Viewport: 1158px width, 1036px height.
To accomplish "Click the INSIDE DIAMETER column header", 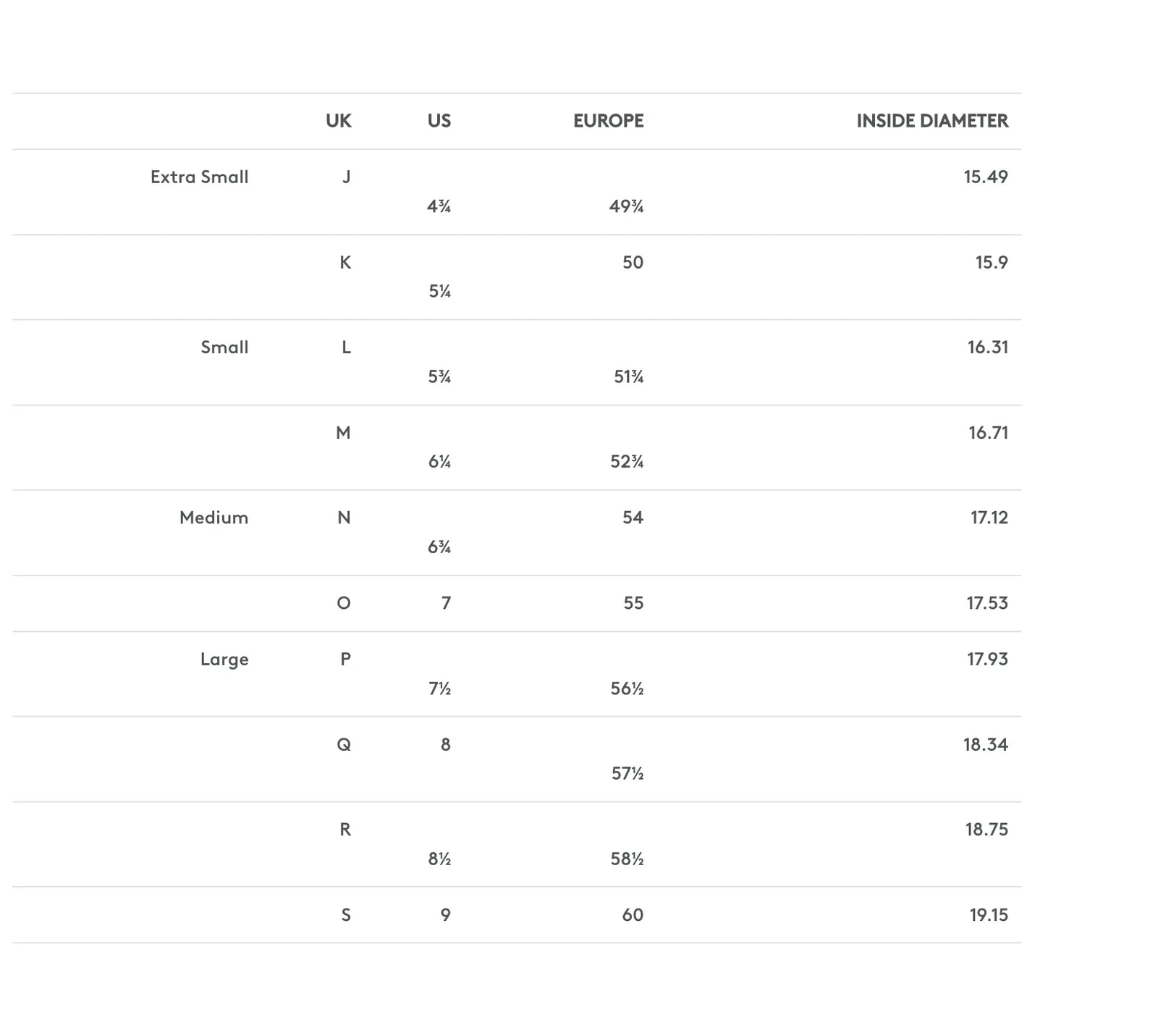I will 931,121.
